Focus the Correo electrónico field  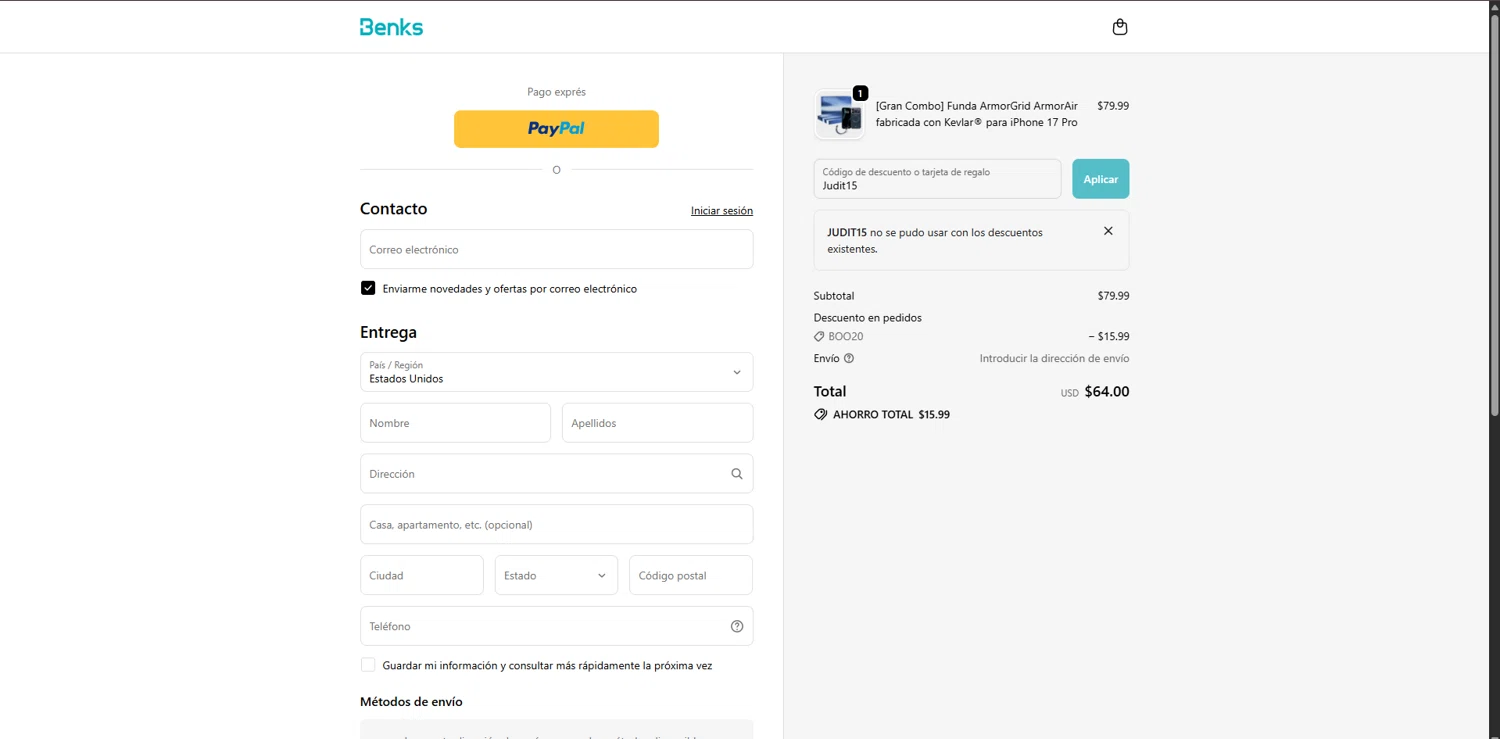pyautogui.click(x=556, y=249)
